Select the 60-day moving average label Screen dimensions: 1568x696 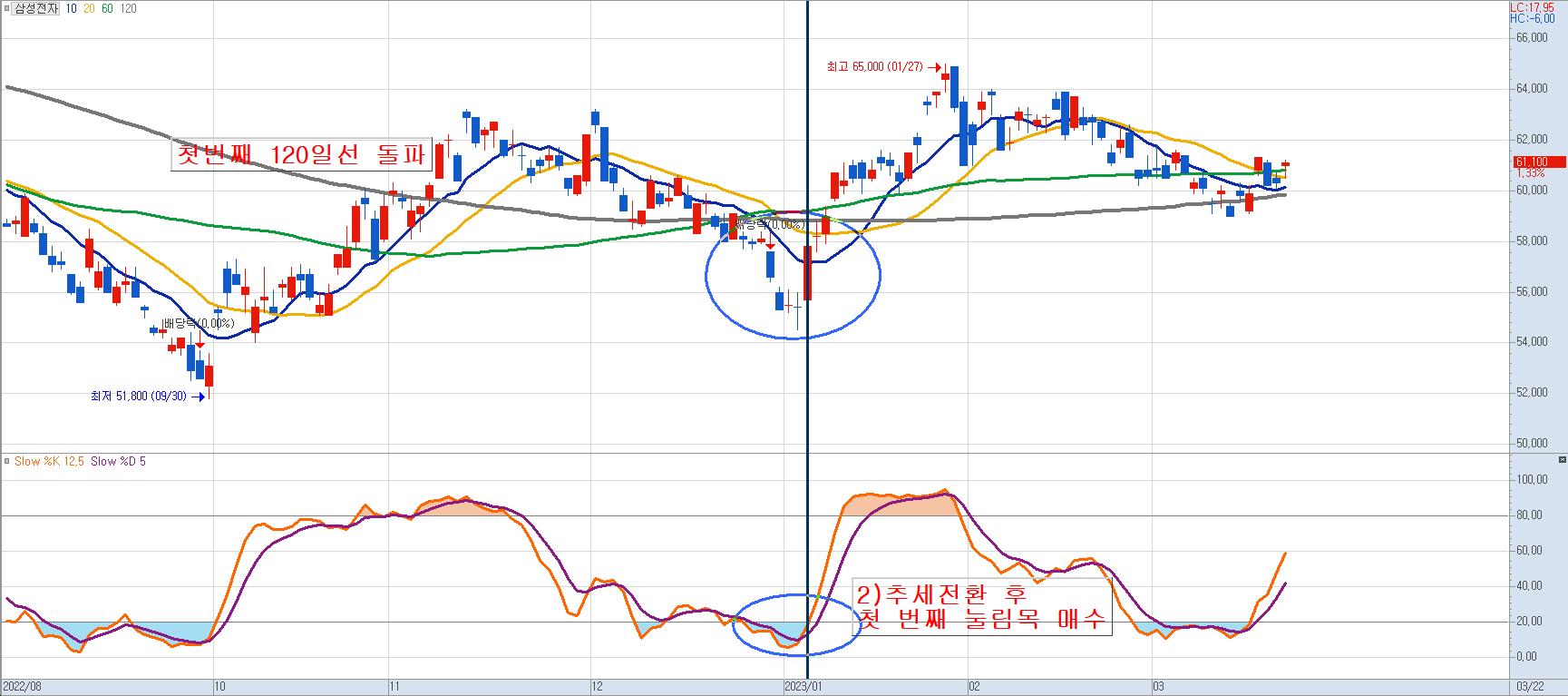(x=107, y=7)
